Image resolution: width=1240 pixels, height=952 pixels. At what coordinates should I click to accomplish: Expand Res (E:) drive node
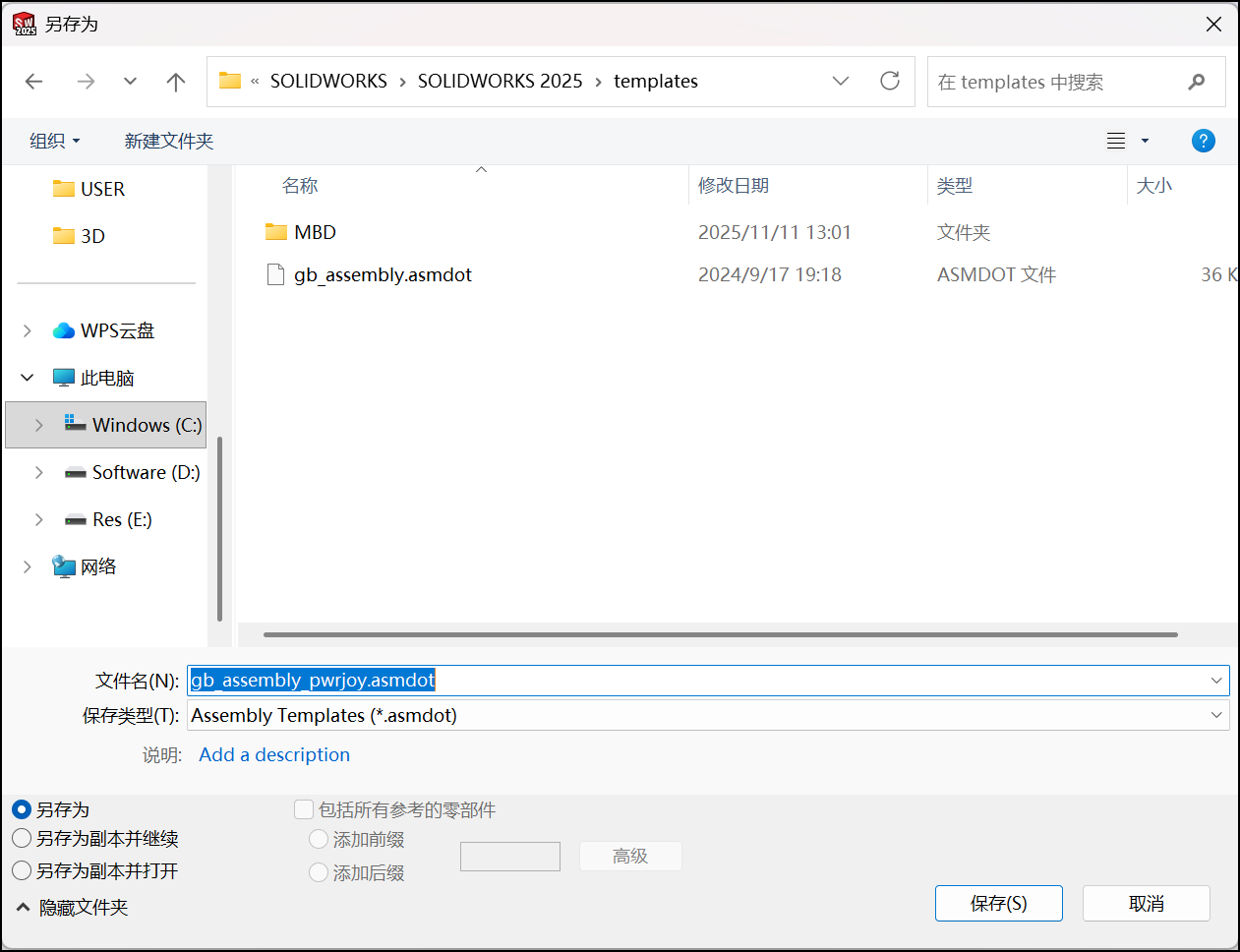[39, 519]
